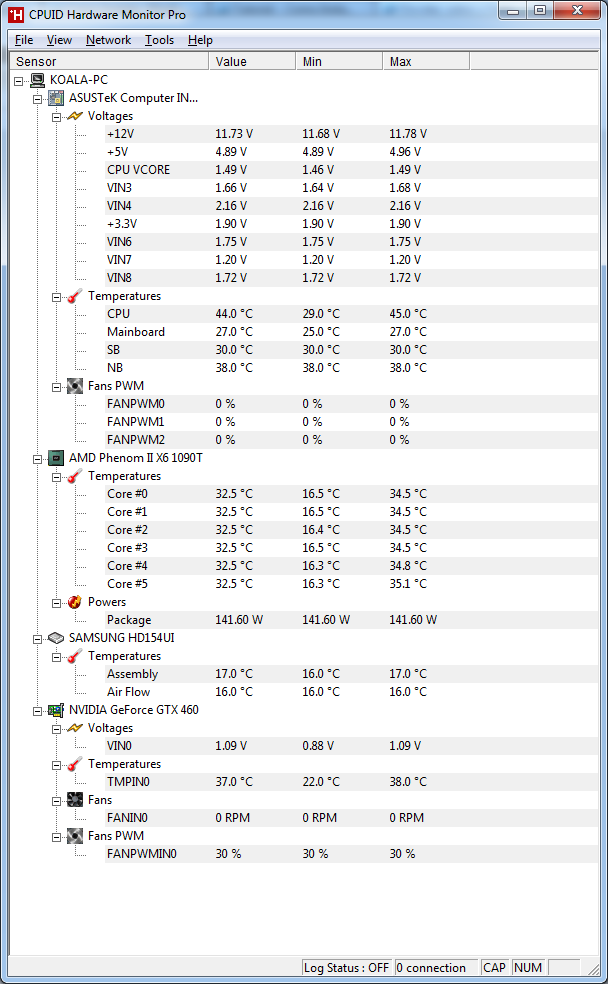Select the +3.3V voltage row
The width and height of the screenshot is (608, 984).
[x=351, y=224]
